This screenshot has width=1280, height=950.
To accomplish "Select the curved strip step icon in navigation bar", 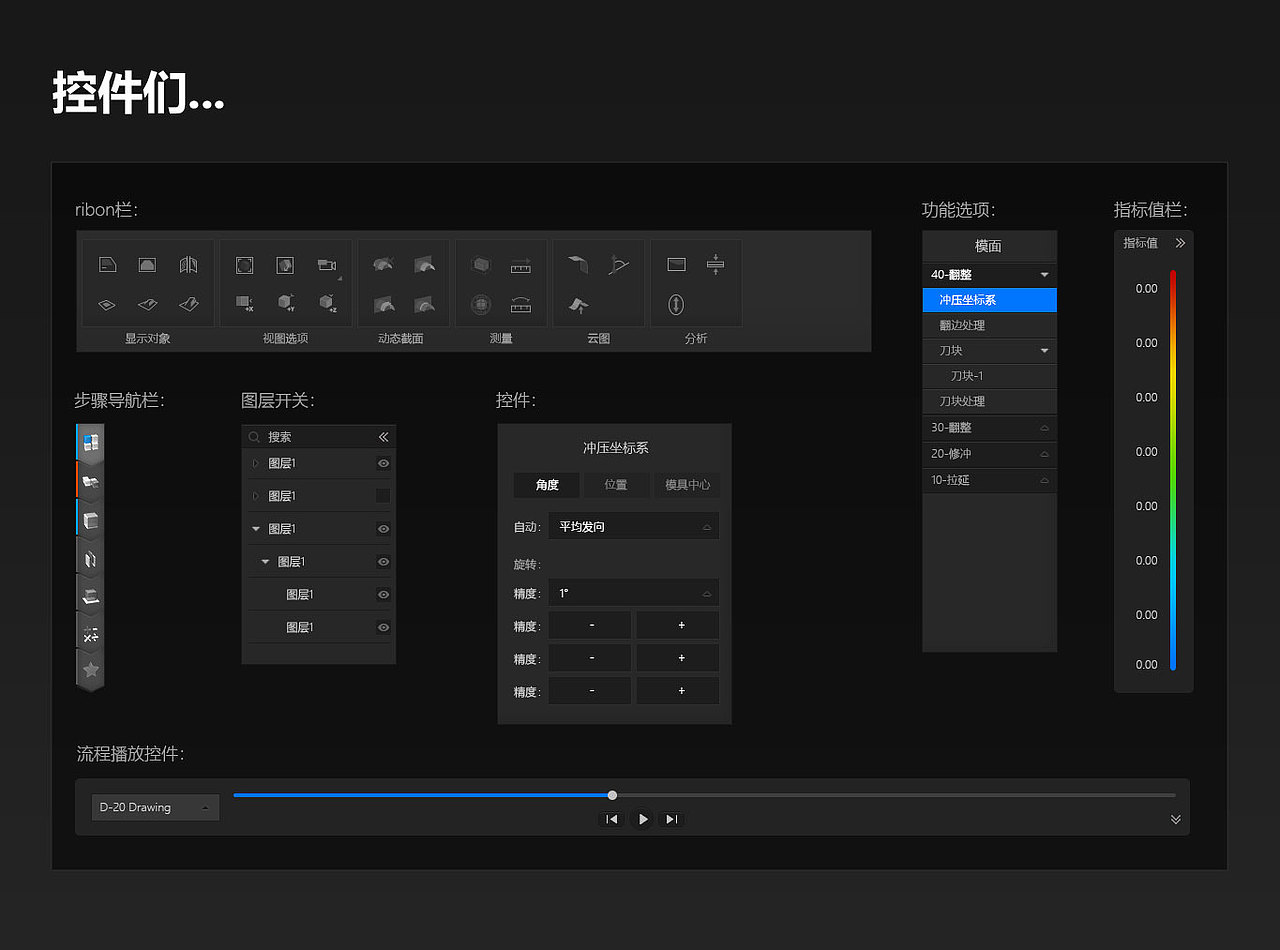I will [90, 558].
